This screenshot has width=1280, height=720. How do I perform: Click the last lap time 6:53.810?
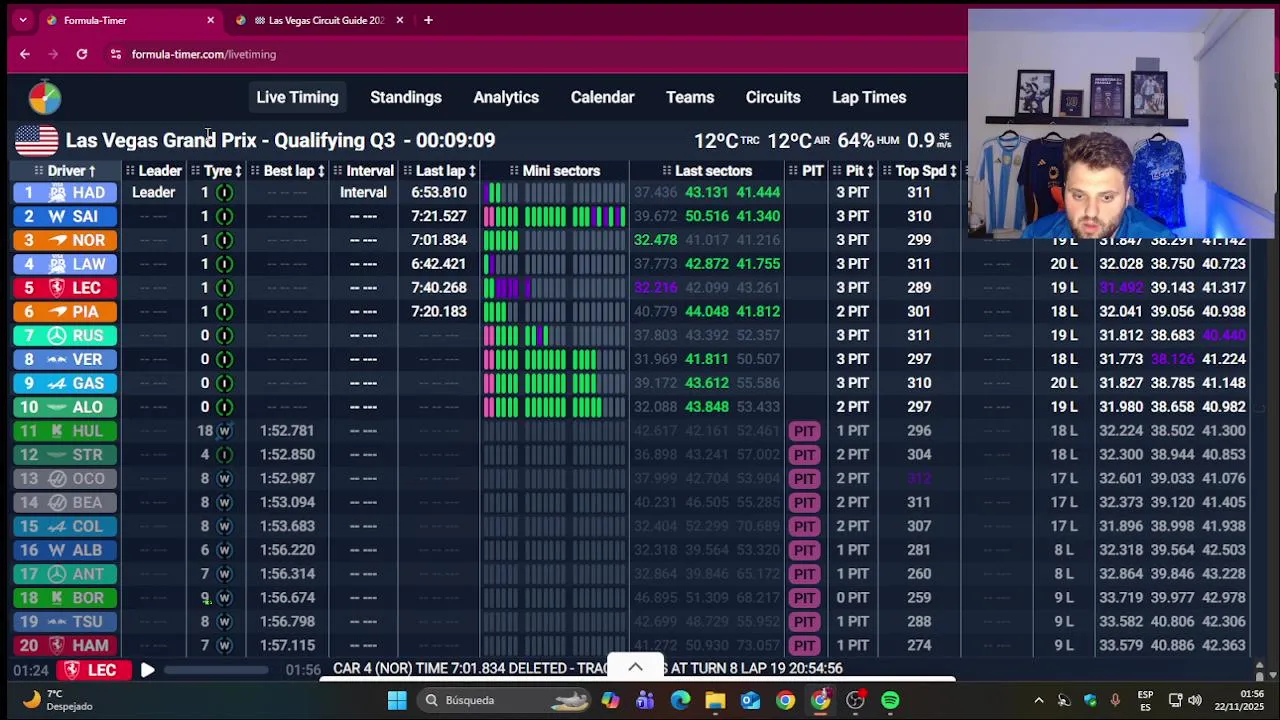tap(438, 193)
